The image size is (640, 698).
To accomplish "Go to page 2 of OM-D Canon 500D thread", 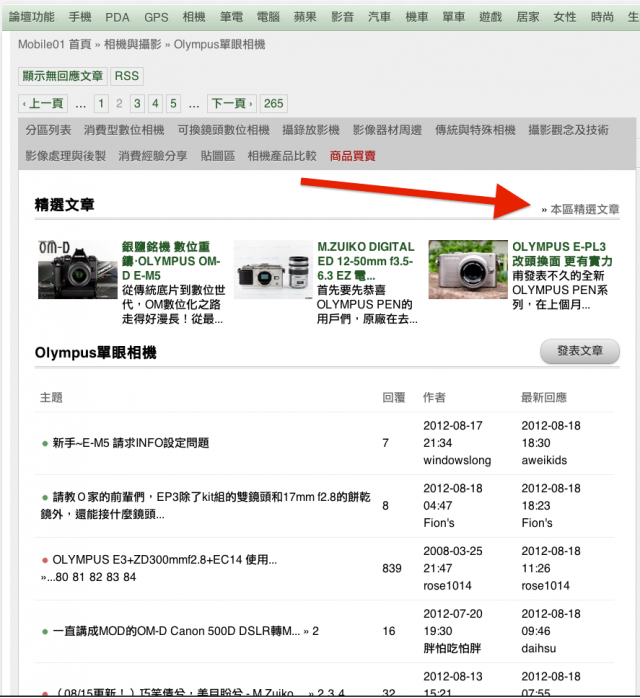I will (315, 632).
